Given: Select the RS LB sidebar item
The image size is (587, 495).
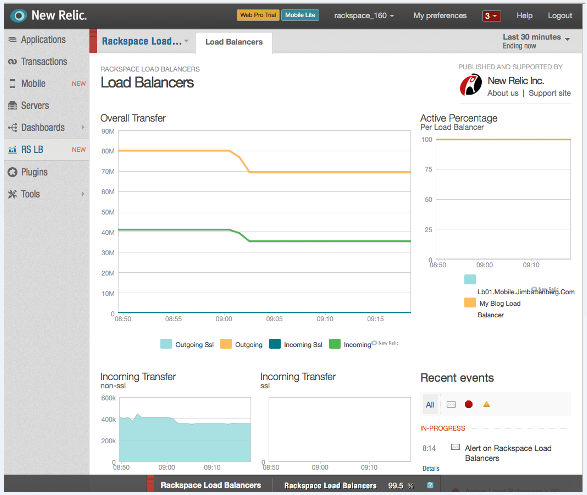Looking at the screenshot, I should coord(47,150).
